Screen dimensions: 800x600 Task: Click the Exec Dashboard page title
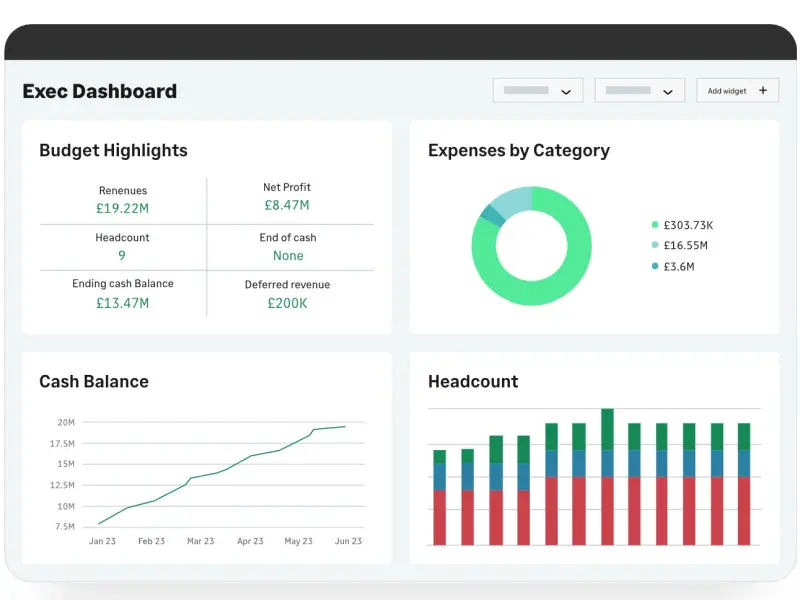tap(100, 91)
